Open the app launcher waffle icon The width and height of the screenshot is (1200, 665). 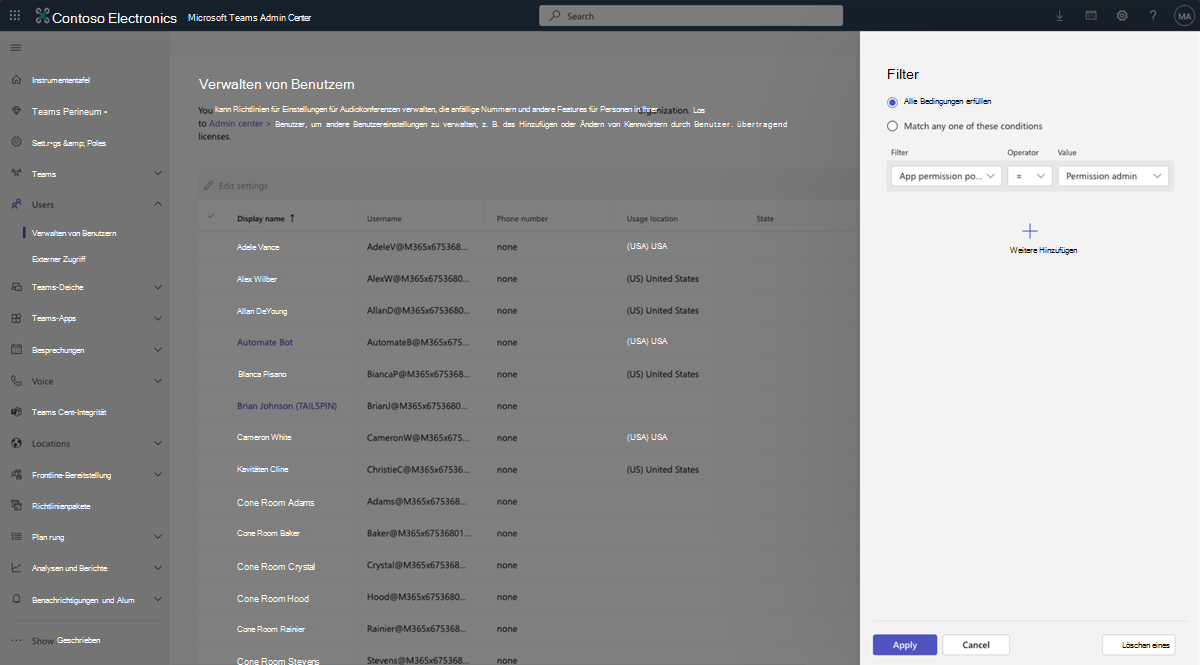coord(15,16)
